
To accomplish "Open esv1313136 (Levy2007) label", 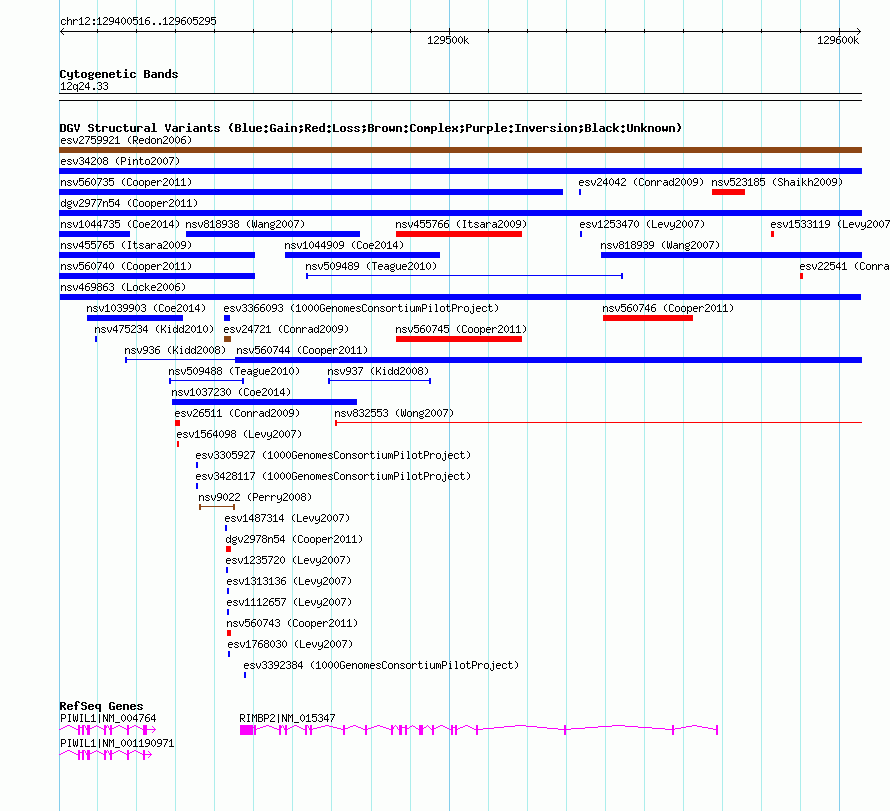I will pyautogui.click(x=289, y=581).
